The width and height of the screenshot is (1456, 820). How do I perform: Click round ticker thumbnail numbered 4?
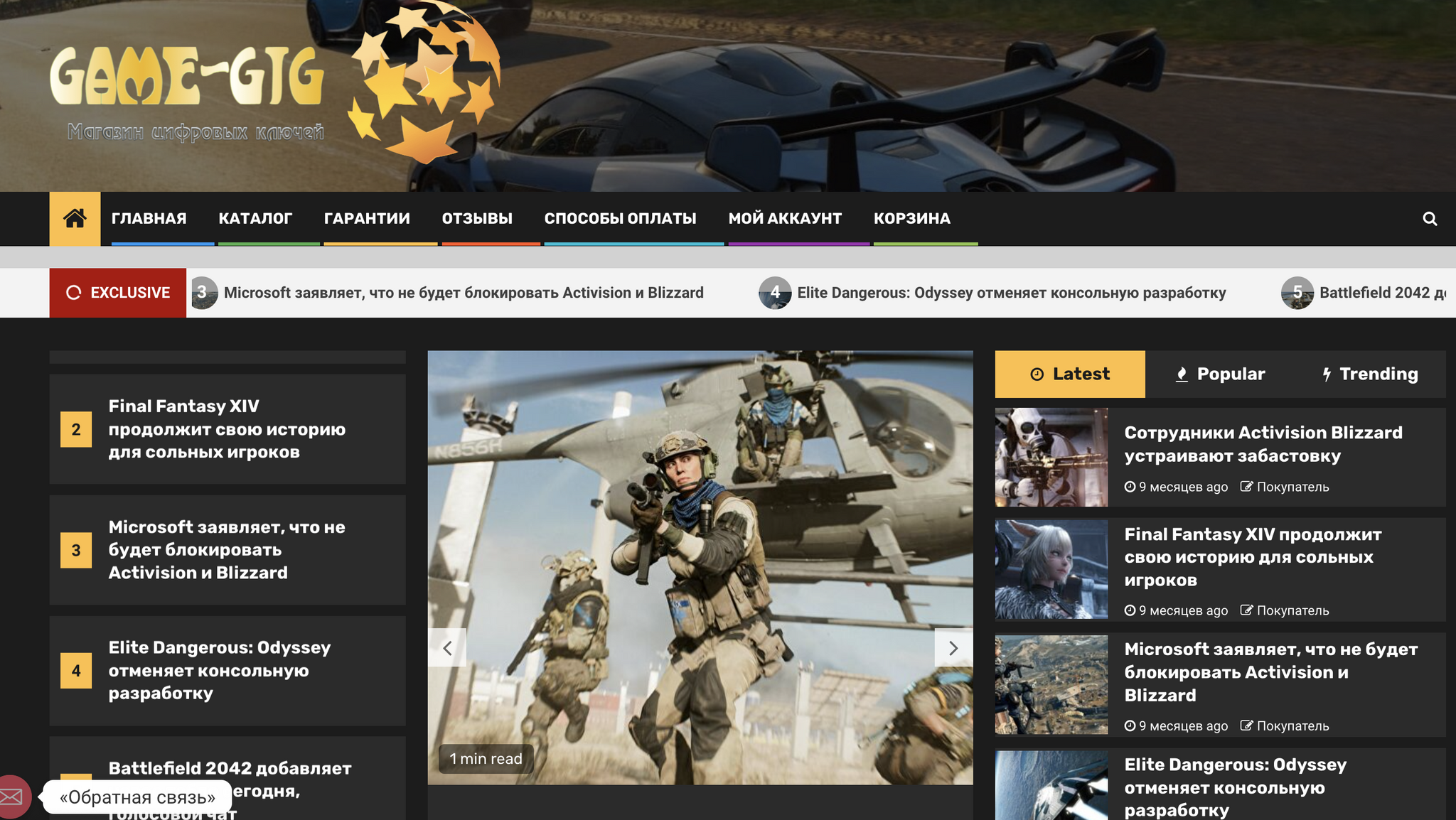(775, 293)
